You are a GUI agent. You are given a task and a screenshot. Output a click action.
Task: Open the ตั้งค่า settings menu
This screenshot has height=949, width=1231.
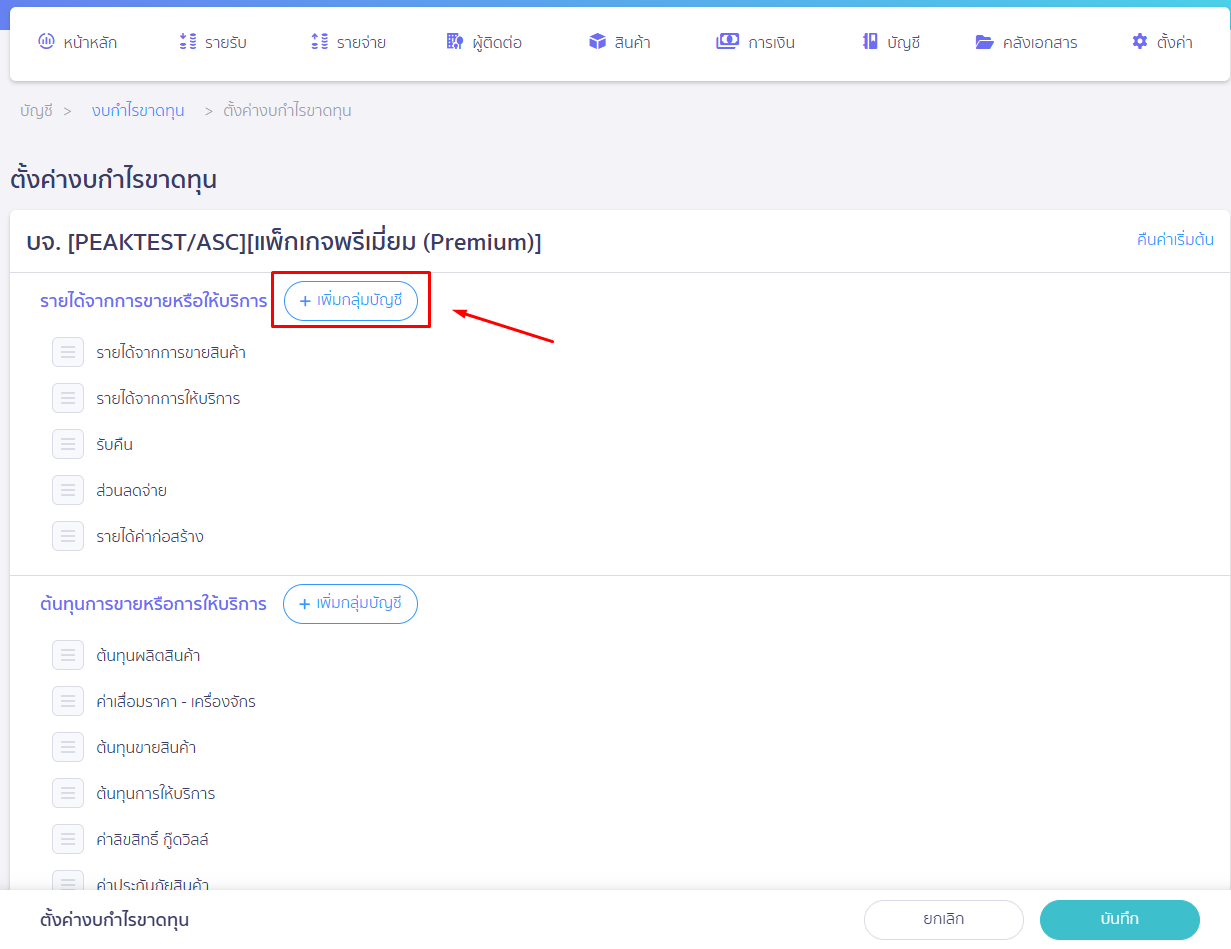point(1162,42)
